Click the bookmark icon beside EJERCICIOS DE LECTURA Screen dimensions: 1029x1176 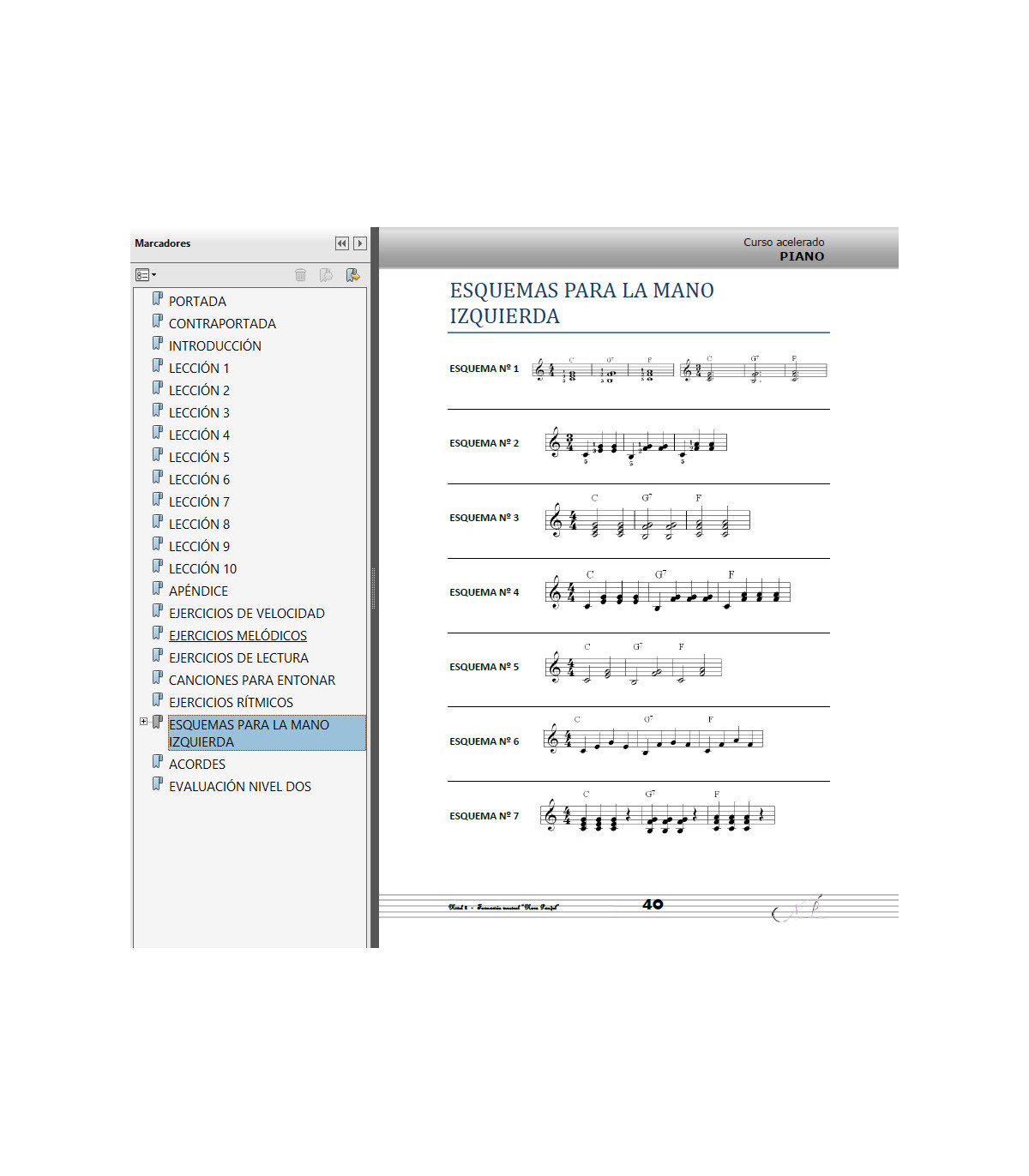pos(158,656)
